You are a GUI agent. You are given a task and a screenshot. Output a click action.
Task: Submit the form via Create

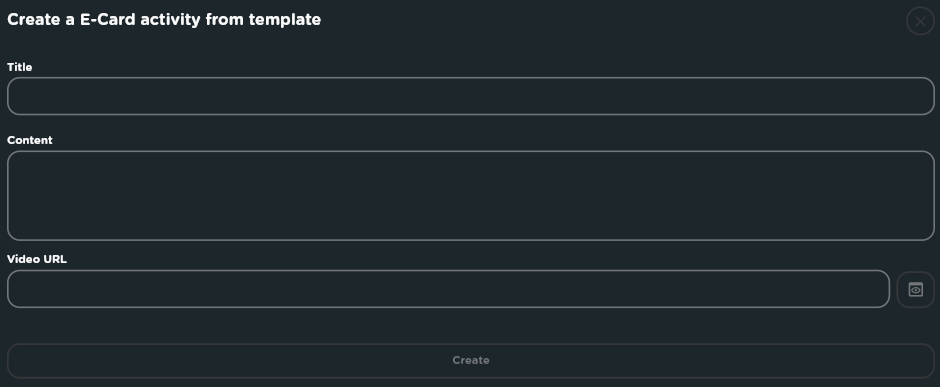471,361
